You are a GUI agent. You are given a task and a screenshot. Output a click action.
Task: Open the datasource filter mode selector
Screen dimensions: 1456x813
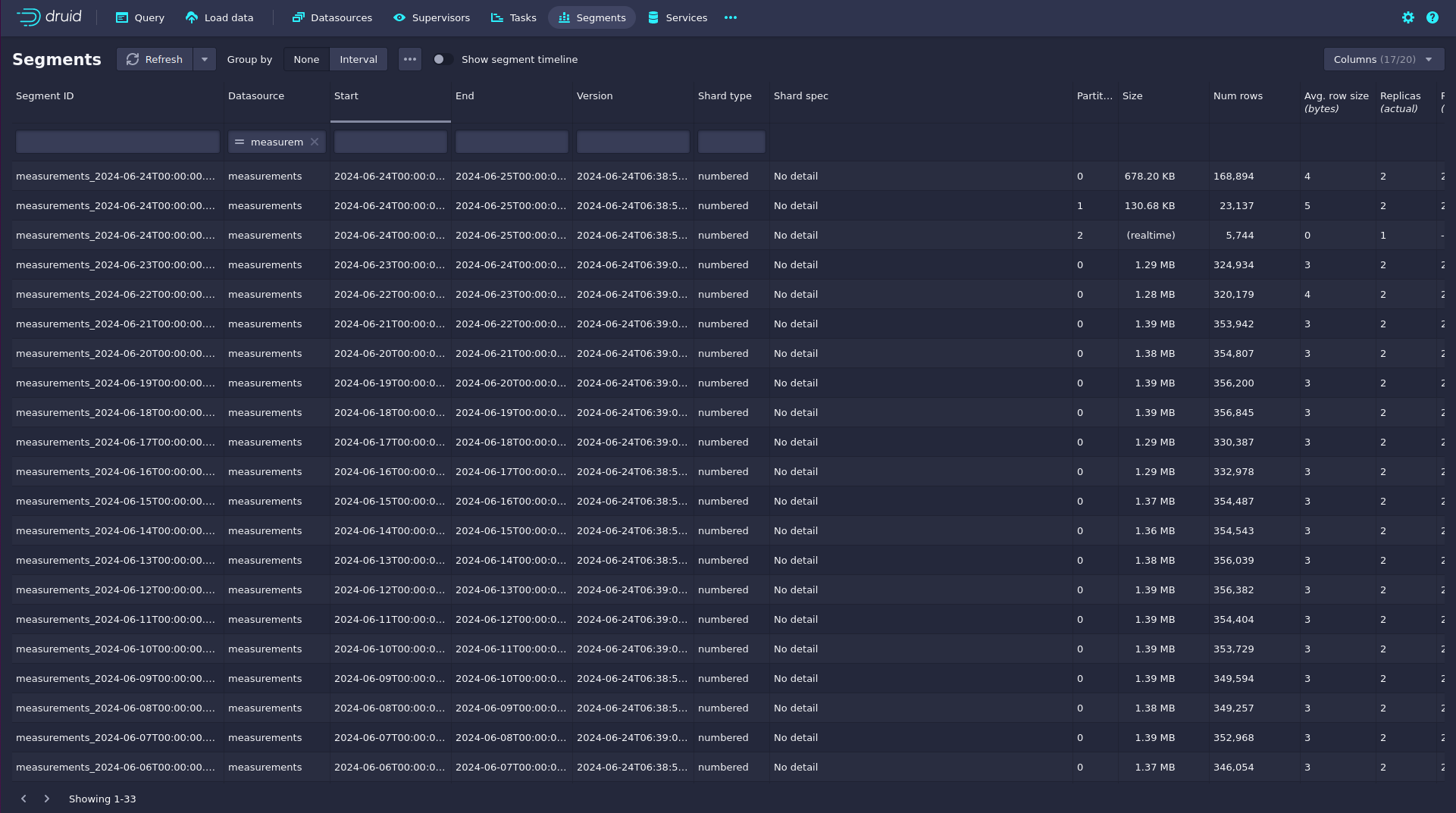pyautogui.click(x=240, y=142)
